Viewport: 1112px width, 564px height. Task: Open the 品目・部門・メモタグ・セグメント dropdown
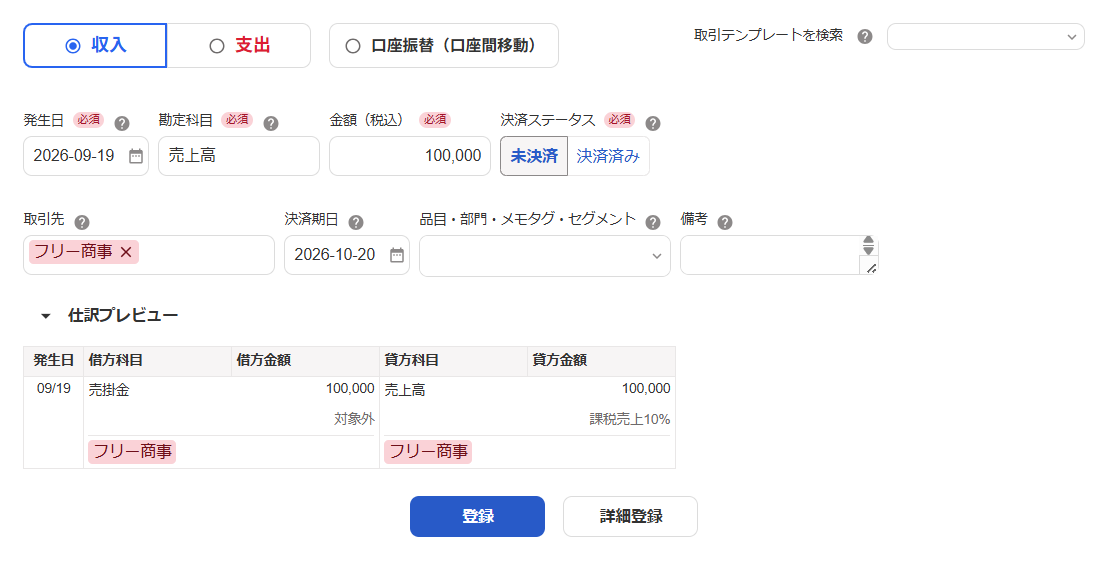[x=545, y=256]
